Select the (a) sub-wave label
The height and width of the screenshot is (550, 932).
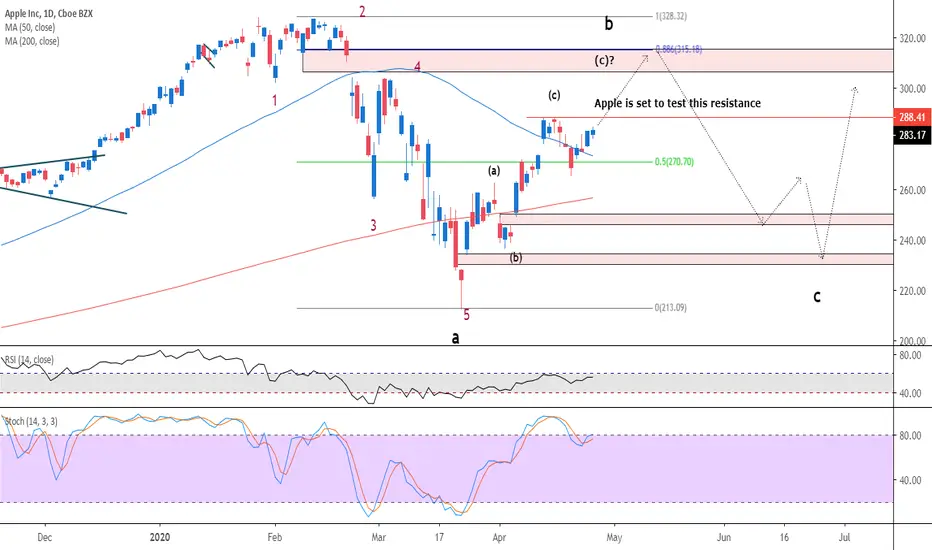pos(494,171)
